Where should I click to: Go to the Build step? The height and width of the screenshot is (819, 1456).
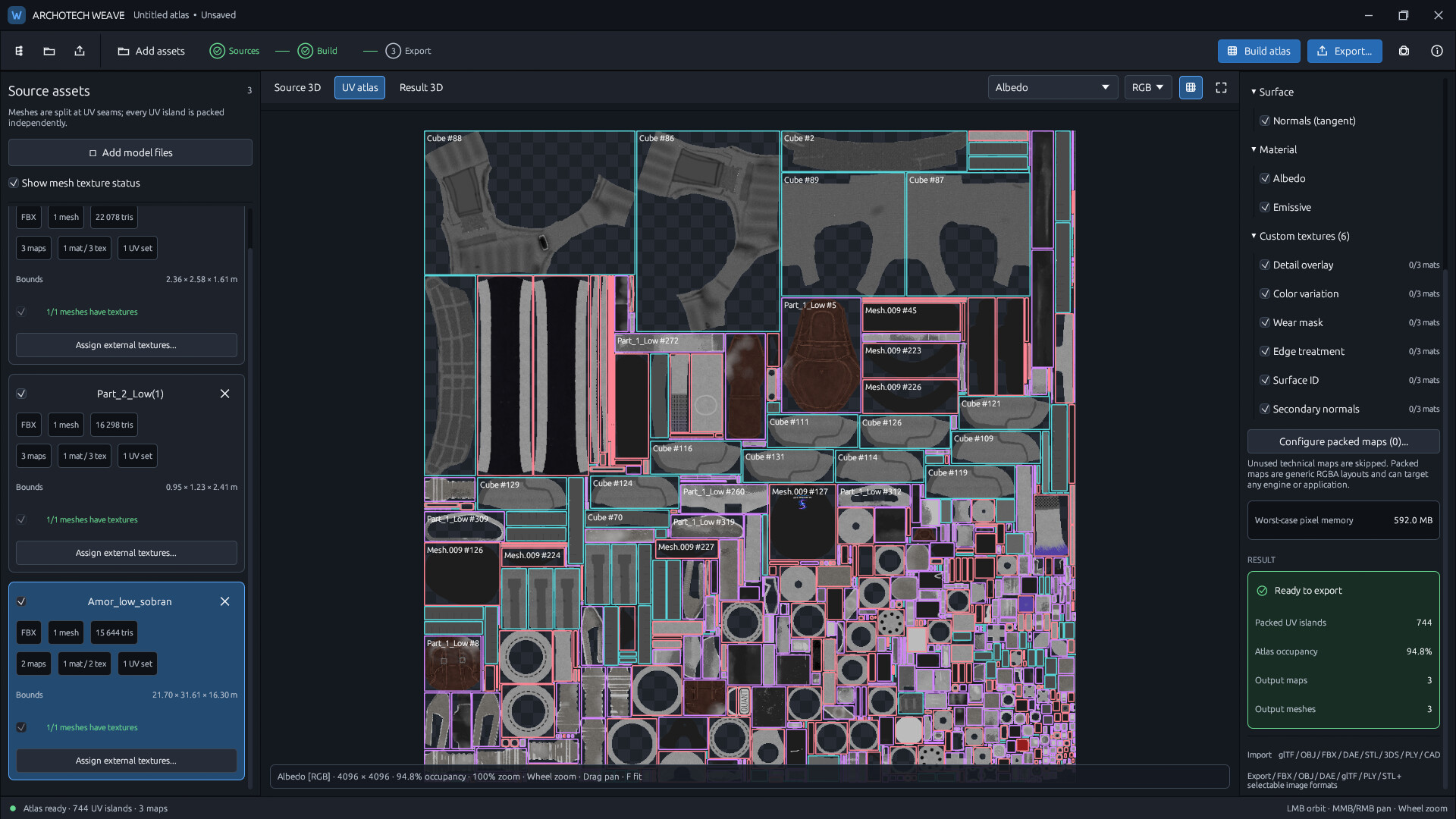pos(318,51)
